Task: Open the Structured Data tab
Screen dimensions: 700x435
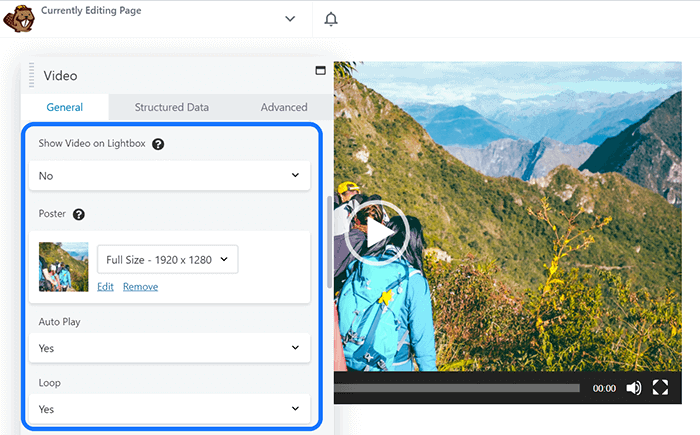Action: tap(172, 107)
